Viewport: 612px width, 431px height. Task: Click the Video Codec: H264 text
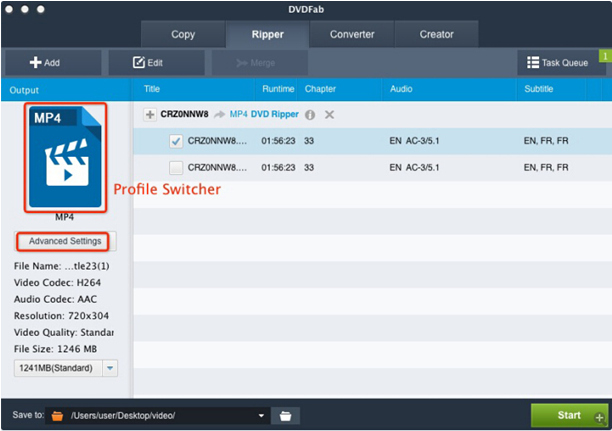click(57, 283)
